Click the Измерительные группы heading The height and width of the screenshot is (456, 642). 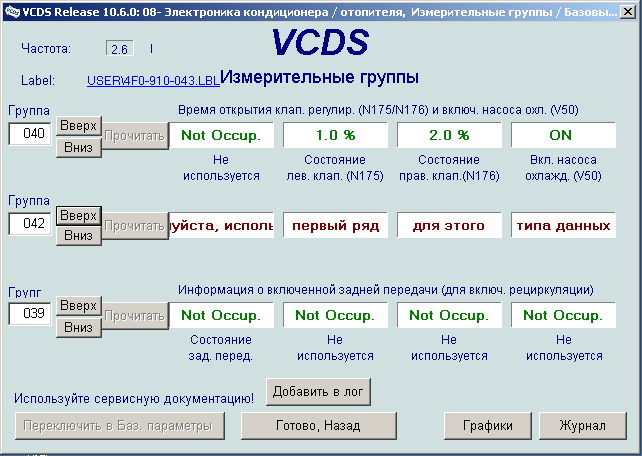pyautogui.click(x=319, y=77)
